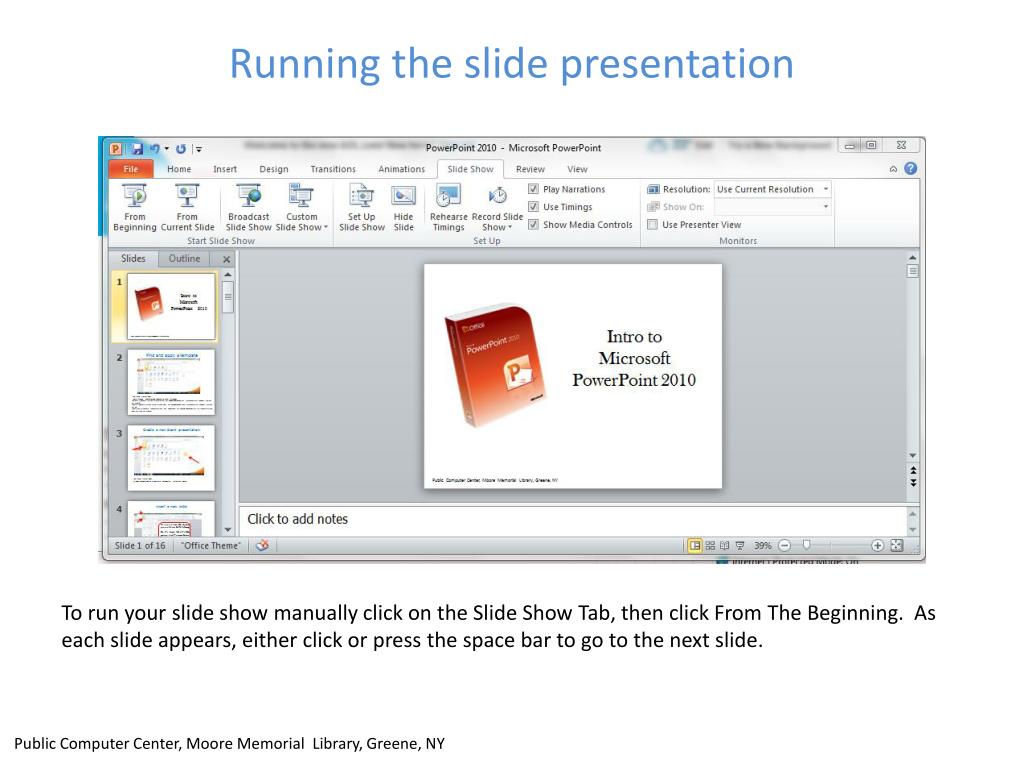
Task: Click the slide title text Intro to Microsoft PowerPoint 2010
Action: coord(634,358)
